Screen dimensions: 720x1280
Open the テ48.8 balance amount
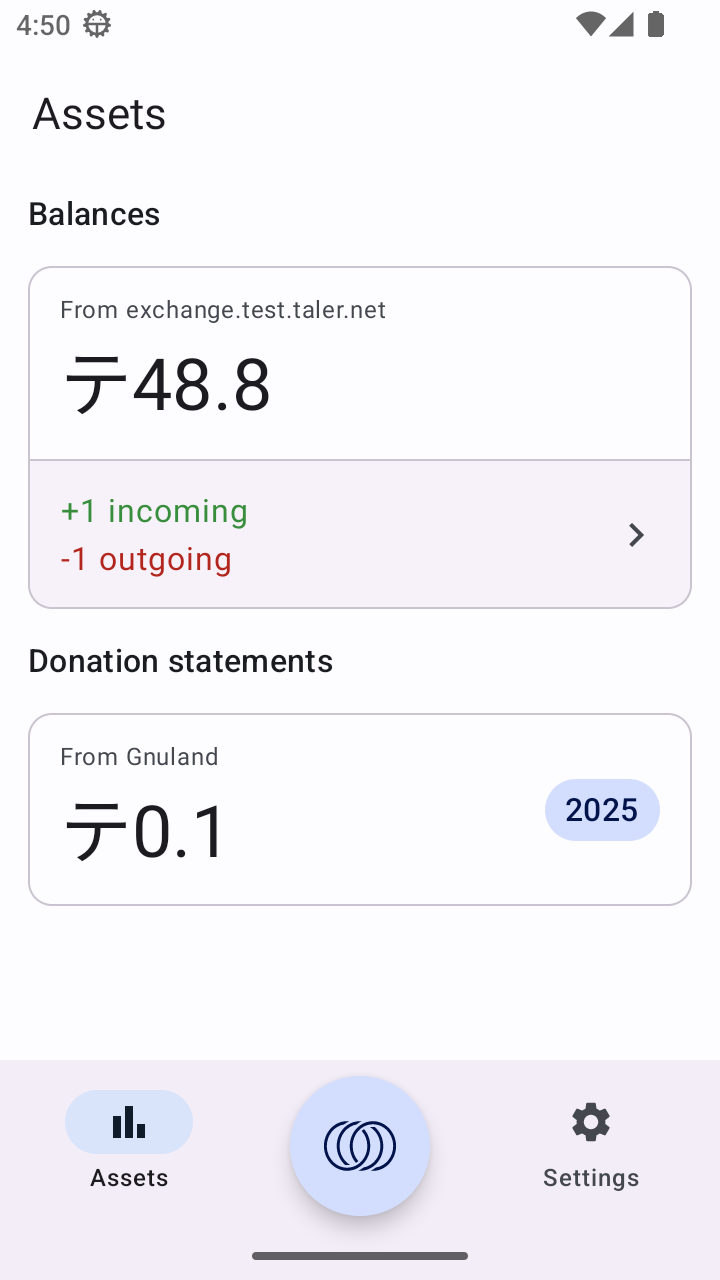[167, 386]
